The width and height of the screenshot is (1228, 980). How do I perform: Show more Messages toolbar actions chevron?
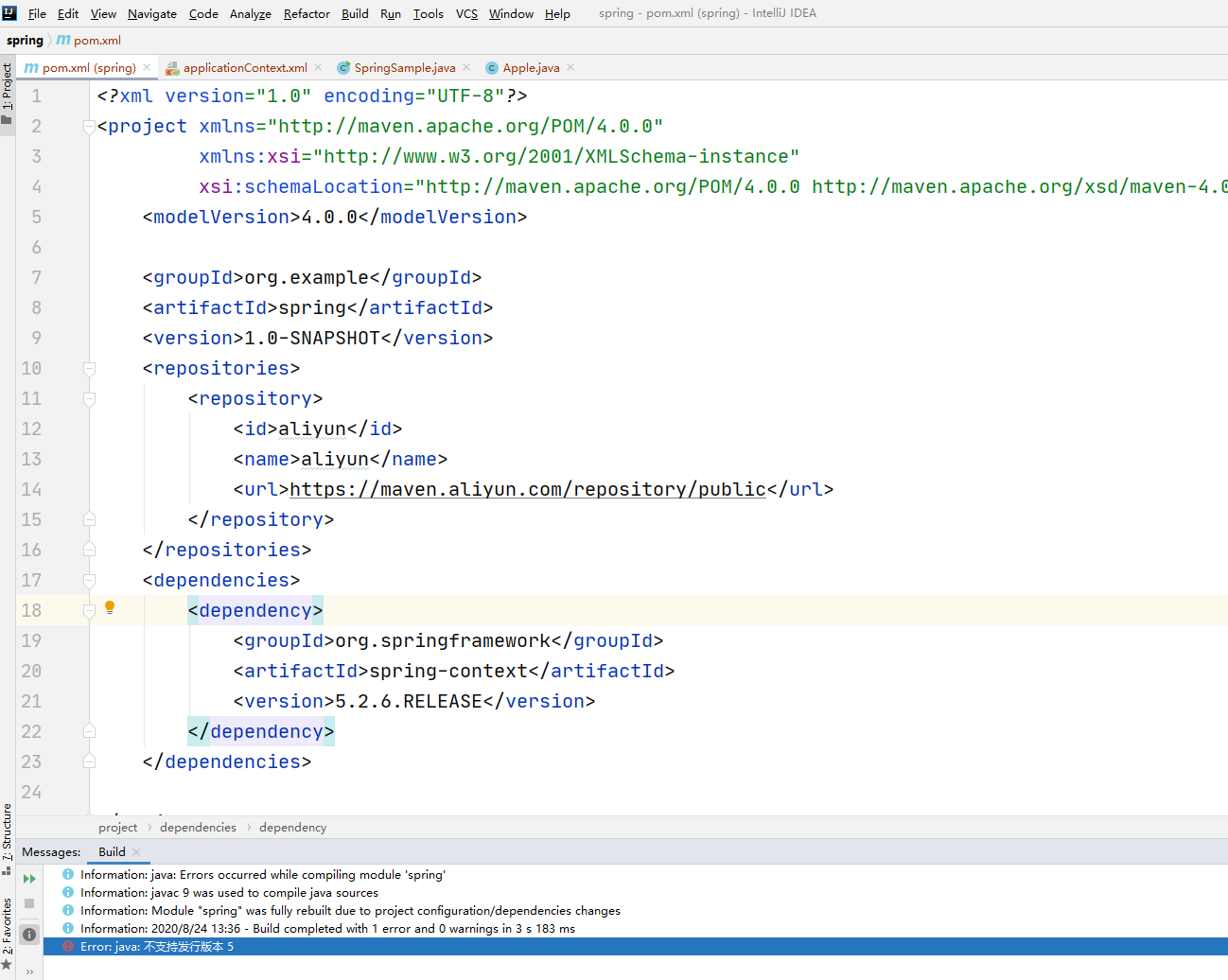[29, 971]
